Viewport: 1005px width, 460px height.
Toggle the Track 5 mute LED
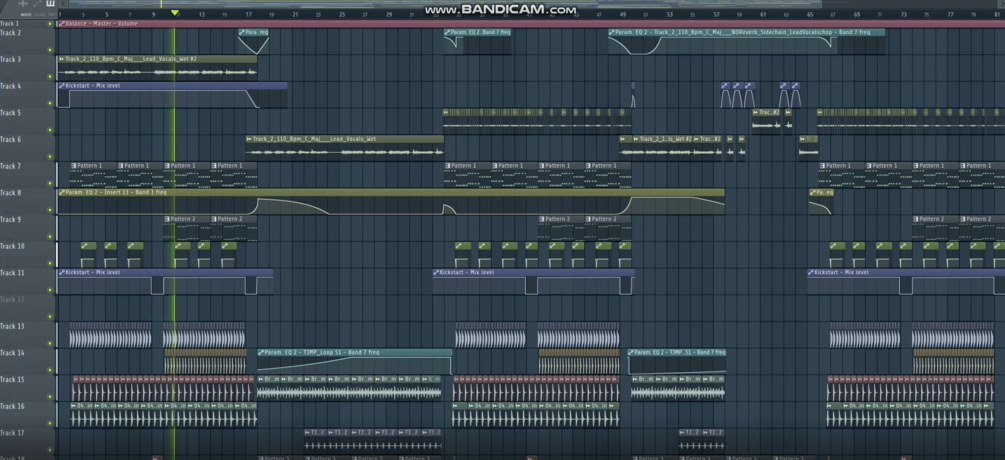(x=50, y=129)
